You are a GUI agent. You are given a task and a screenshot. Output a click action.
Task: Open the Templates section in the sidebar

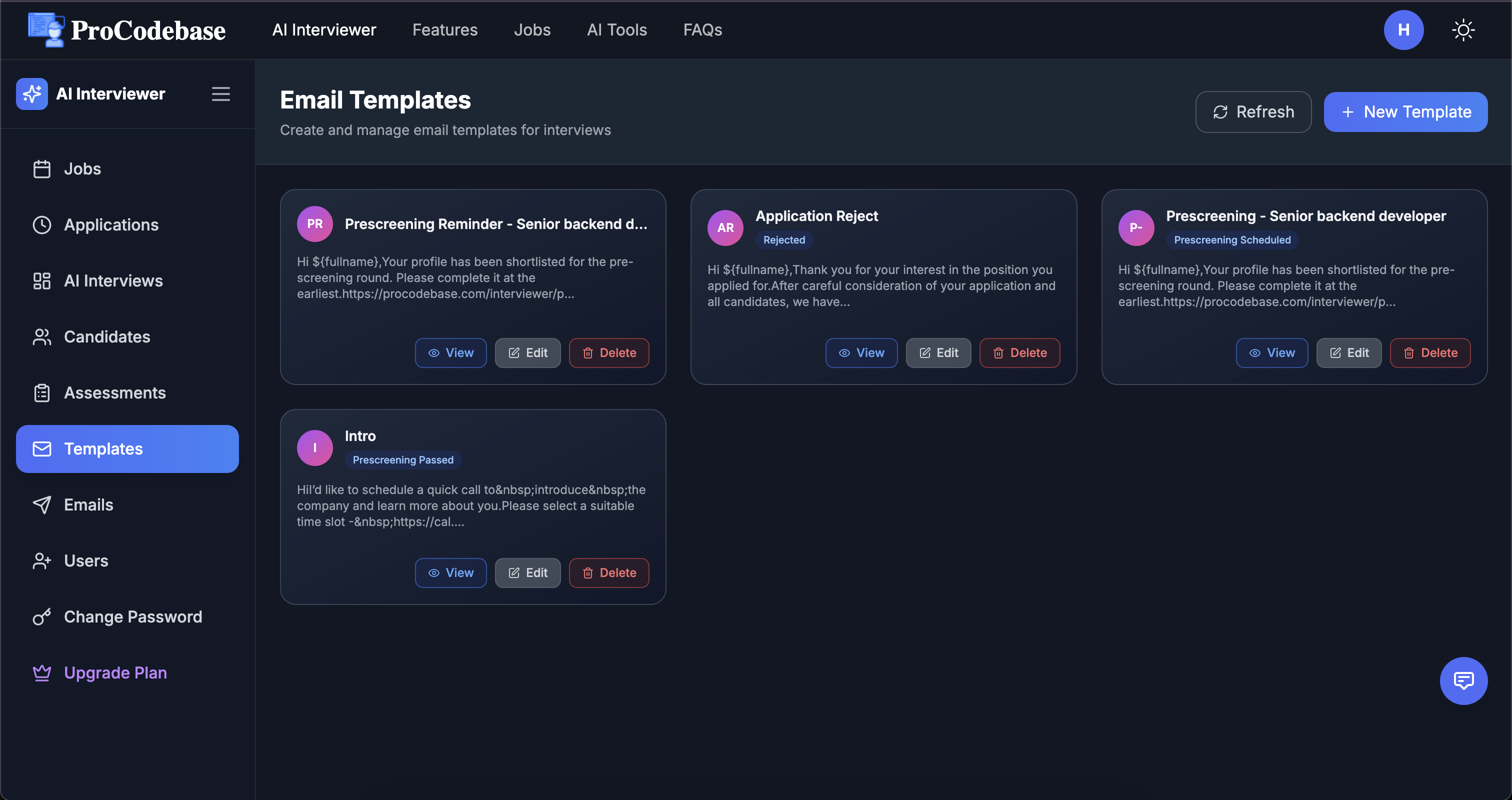pos(102,448)
